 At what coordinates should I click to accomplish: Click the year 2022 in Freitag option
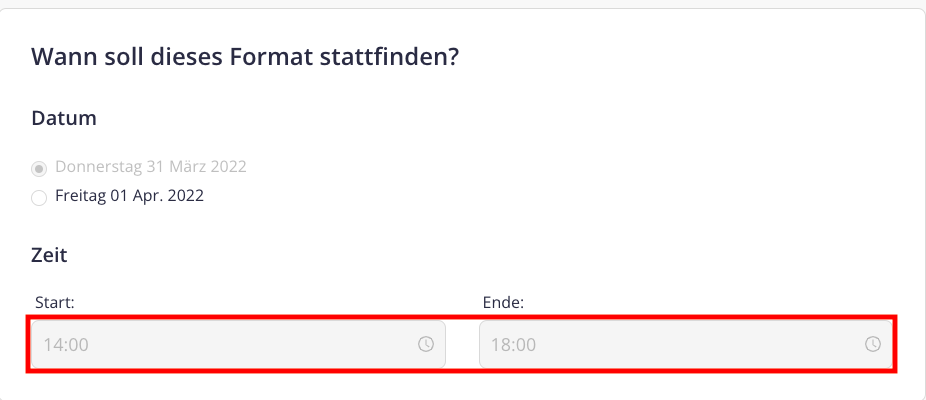[185, 196]
